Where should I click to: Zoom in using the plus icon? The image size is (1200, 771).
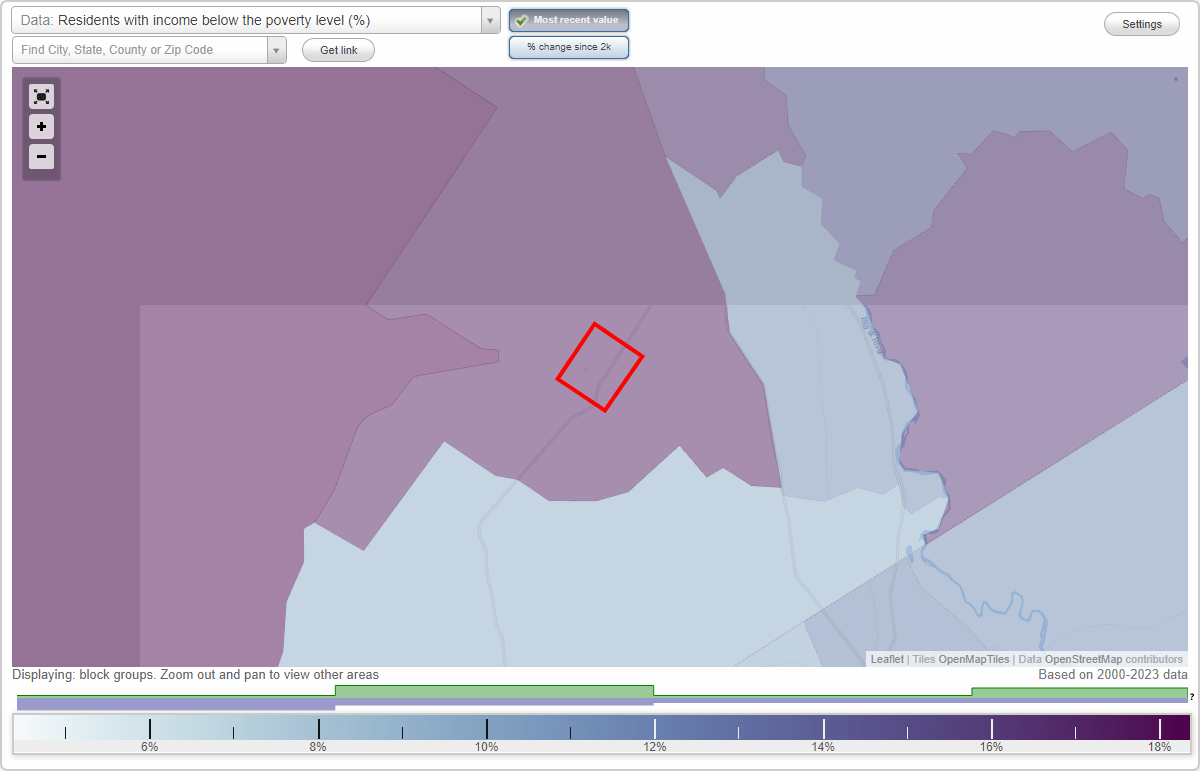click(41, 126)
